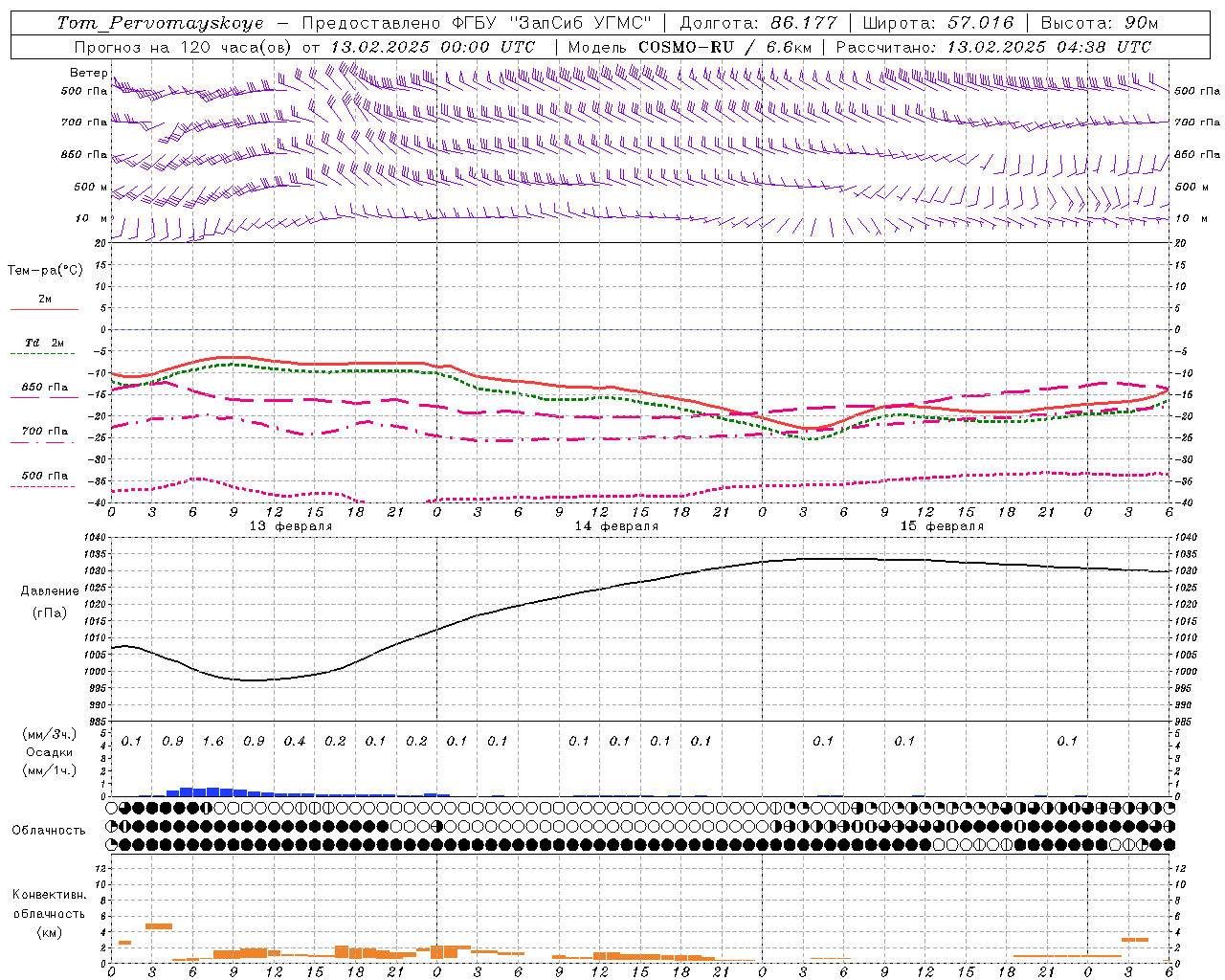Click the Ветер panel label
The image size is (1225, 980).
(x=89, y=73)
